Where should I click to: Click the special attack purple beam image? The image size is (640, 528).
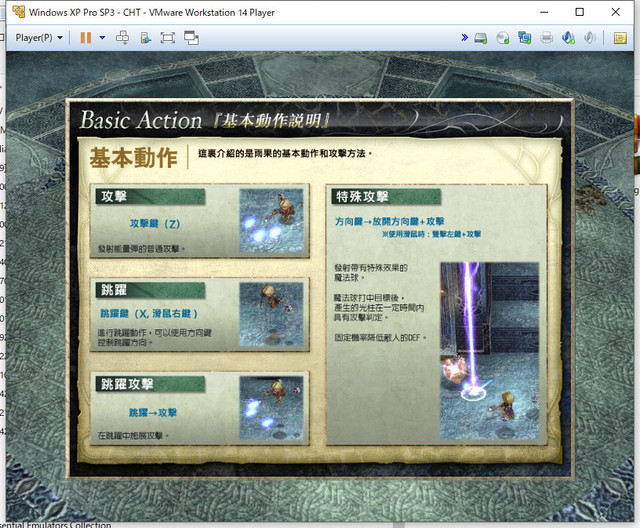click(x=489, y=351)
